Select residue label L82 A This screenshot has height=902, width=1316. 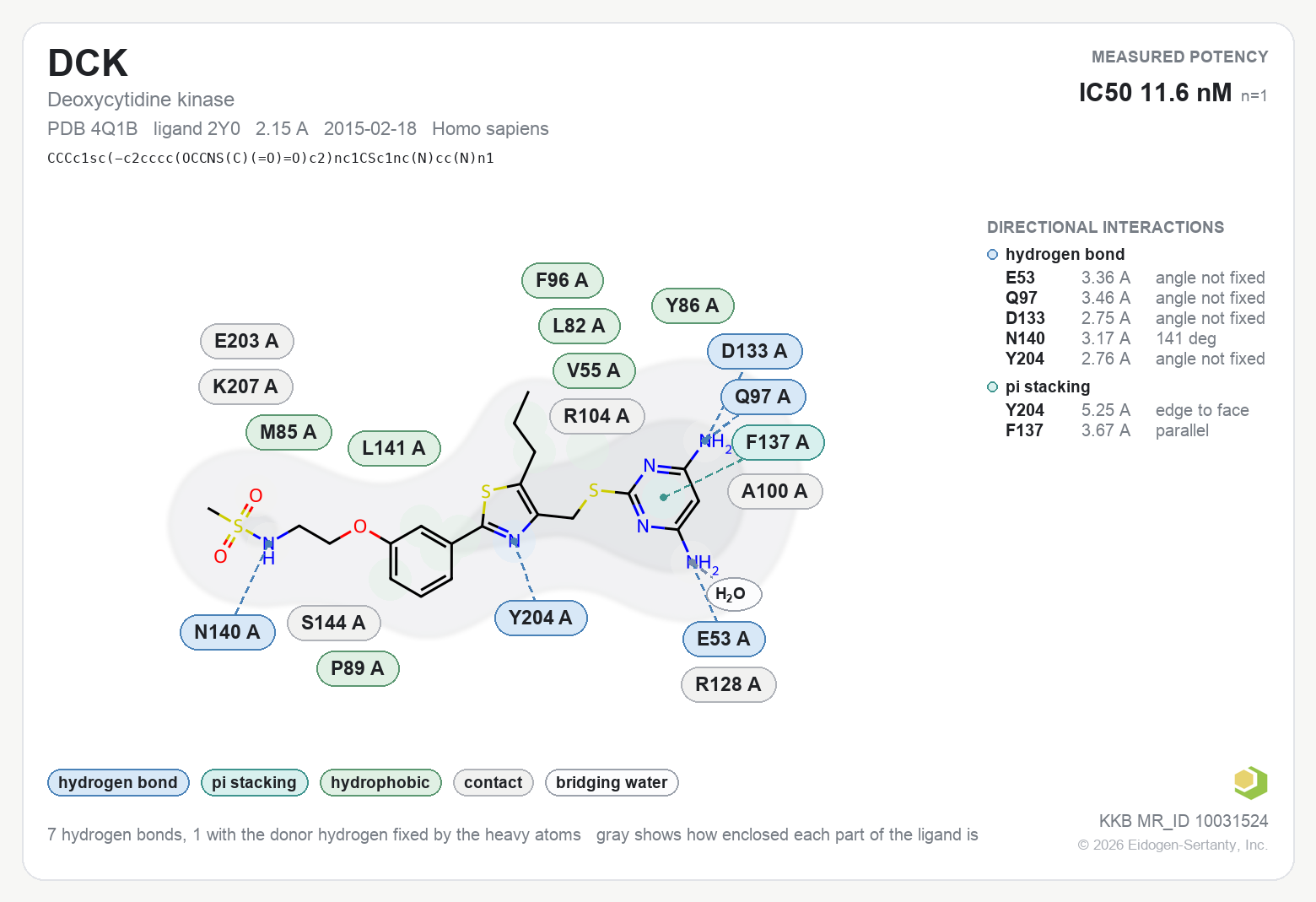tap(580, 326)
